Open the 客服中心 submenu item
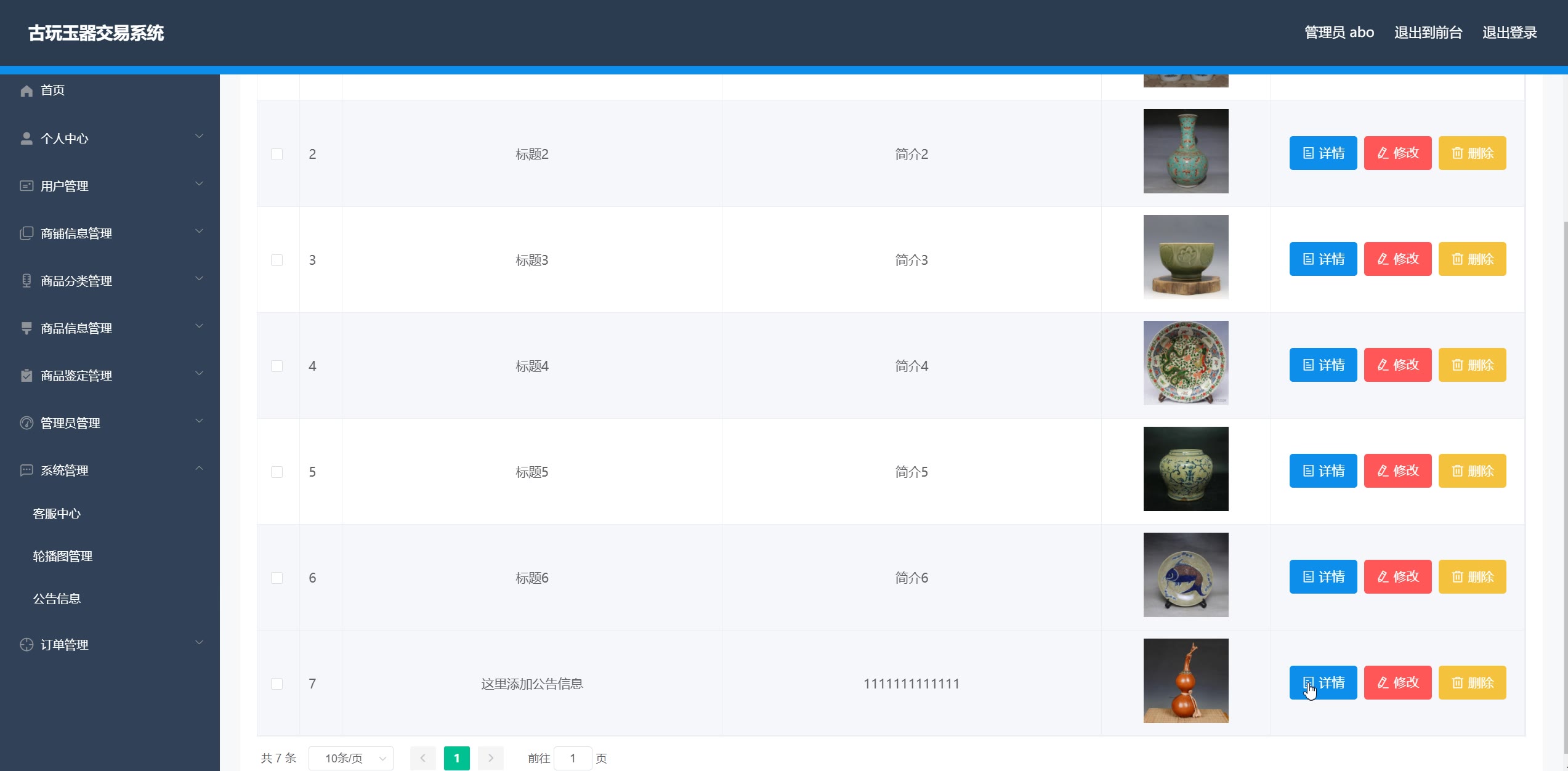 click(57, 514)
